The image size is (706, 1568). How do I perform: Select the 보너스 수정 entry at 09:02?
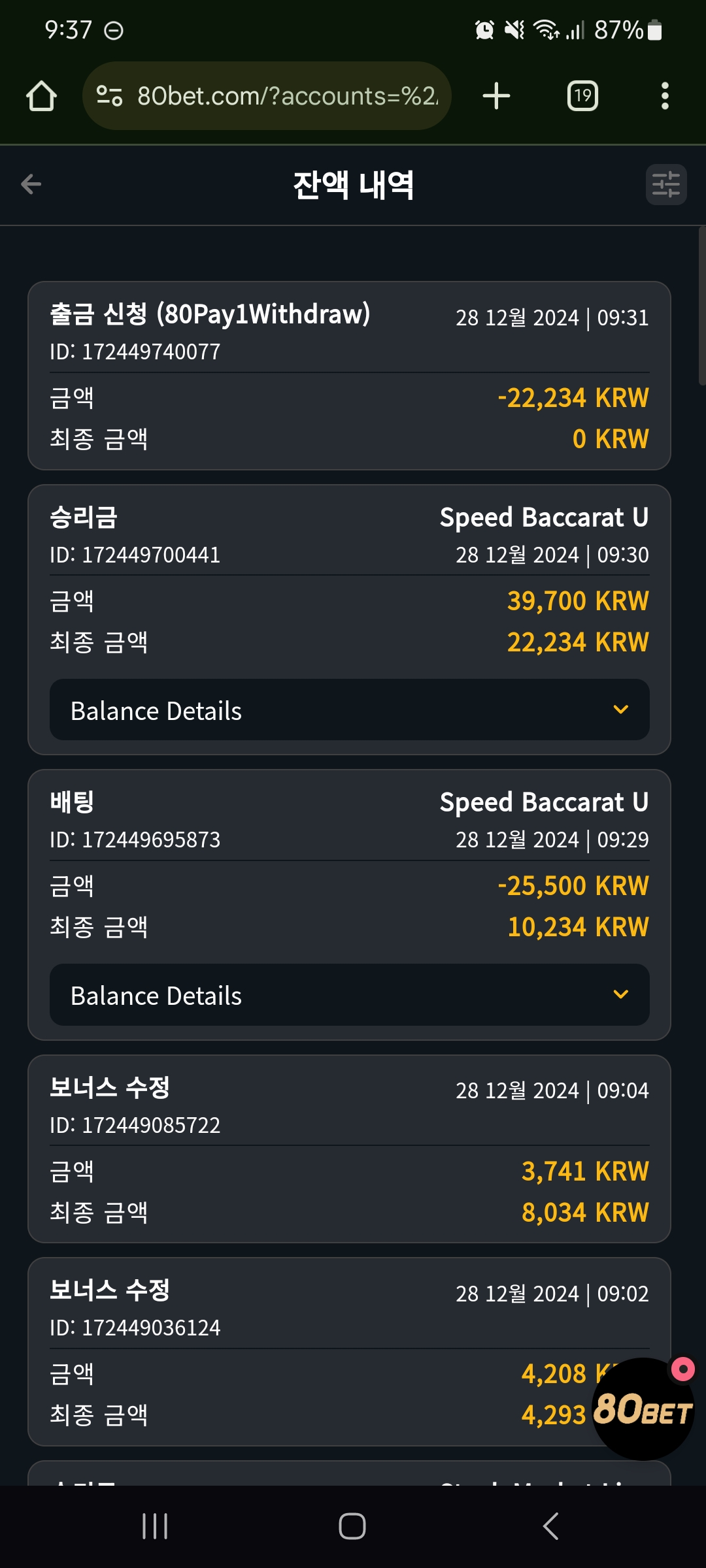[350, 1352]
